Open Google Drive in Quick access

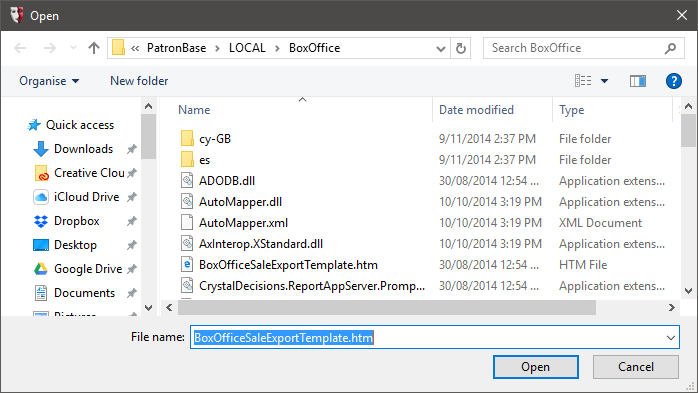pos(88,269)
